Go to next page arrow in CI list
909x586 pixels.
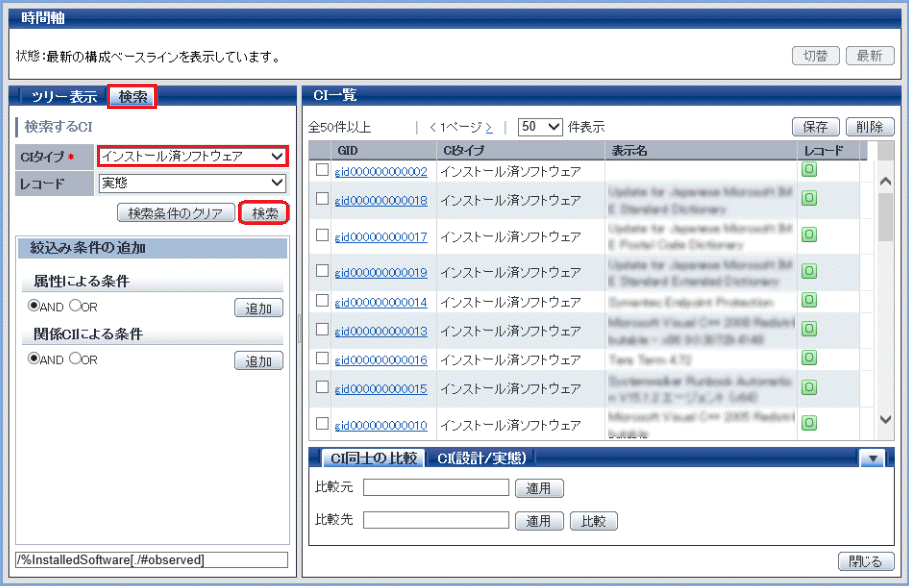click(489, 127)
